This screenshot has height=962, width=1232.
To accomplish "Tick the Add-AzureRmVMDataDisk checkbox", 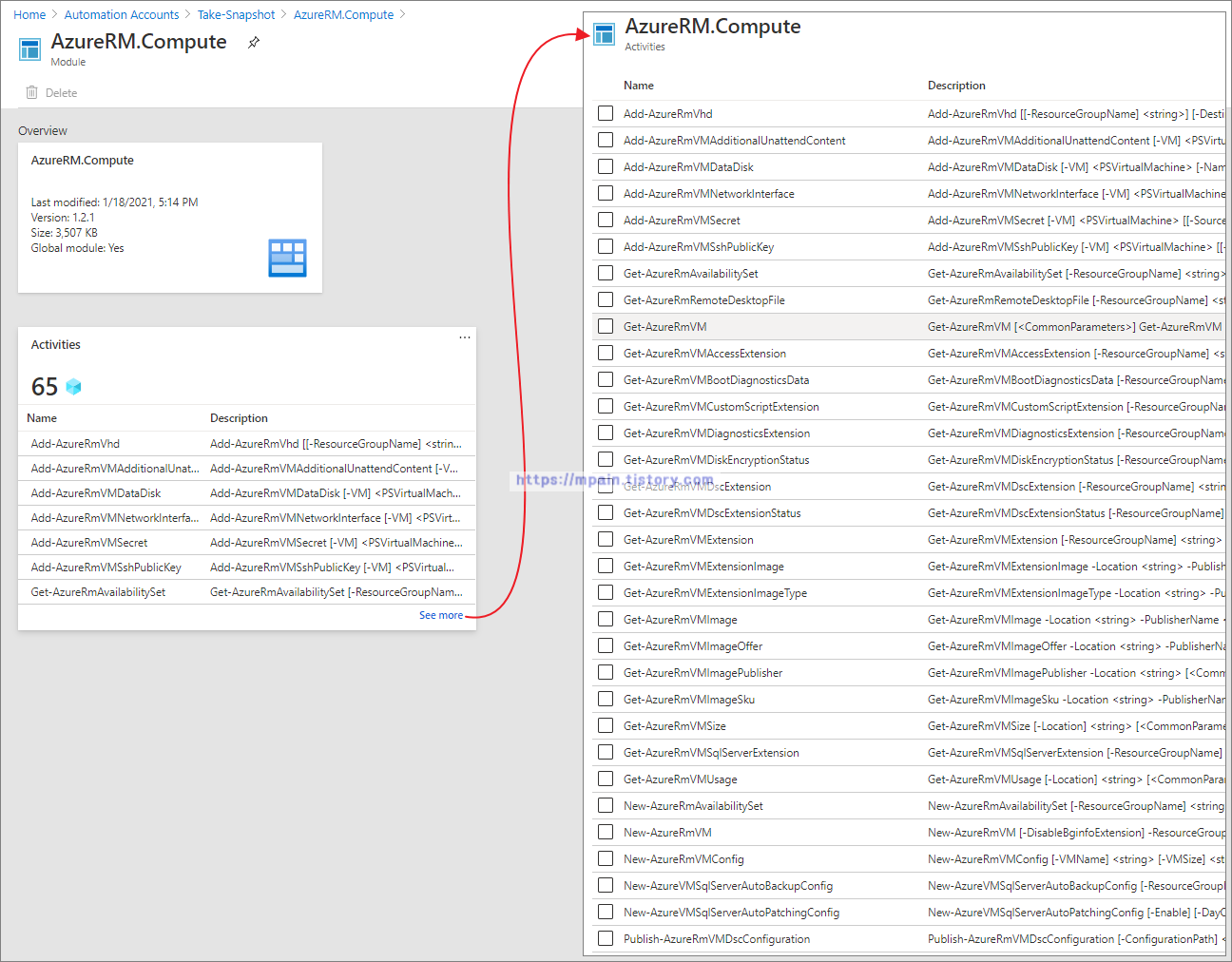I will pyautogui.click(x=606, y=166).
